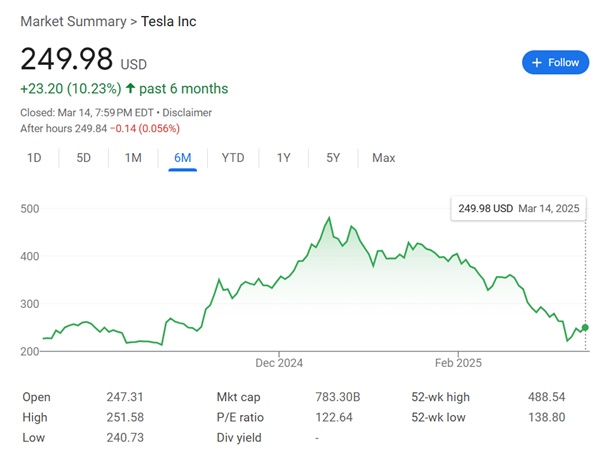Click the Dec 2024 axis label
The image size is (600, 453).
[x=279, y=363]
